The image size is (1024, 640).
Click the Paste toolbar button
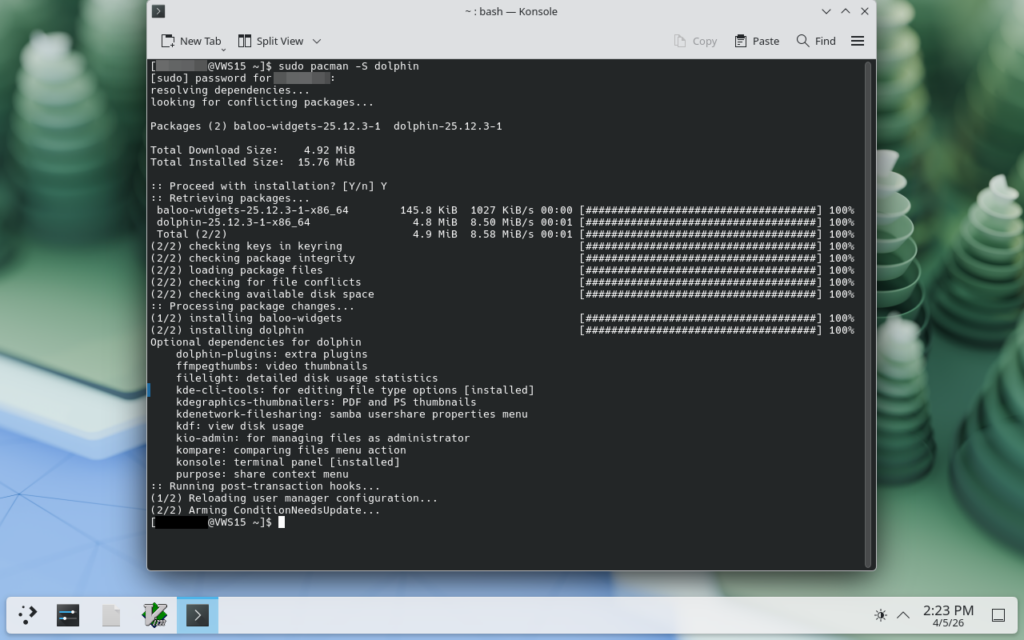[756, 41]
